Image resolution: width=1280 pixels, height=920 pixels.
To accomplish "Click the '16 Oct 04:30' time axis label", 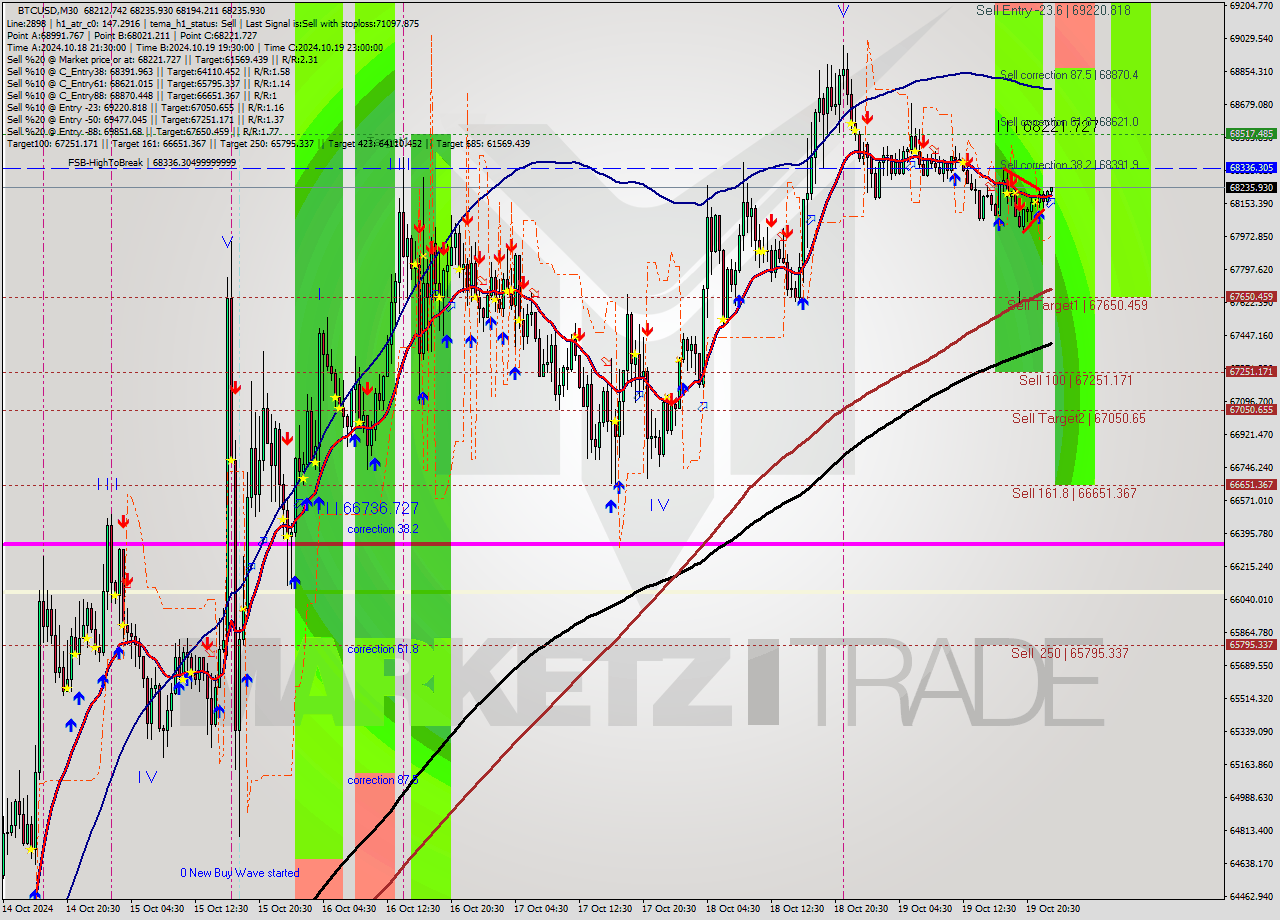I will click(348, 909).
